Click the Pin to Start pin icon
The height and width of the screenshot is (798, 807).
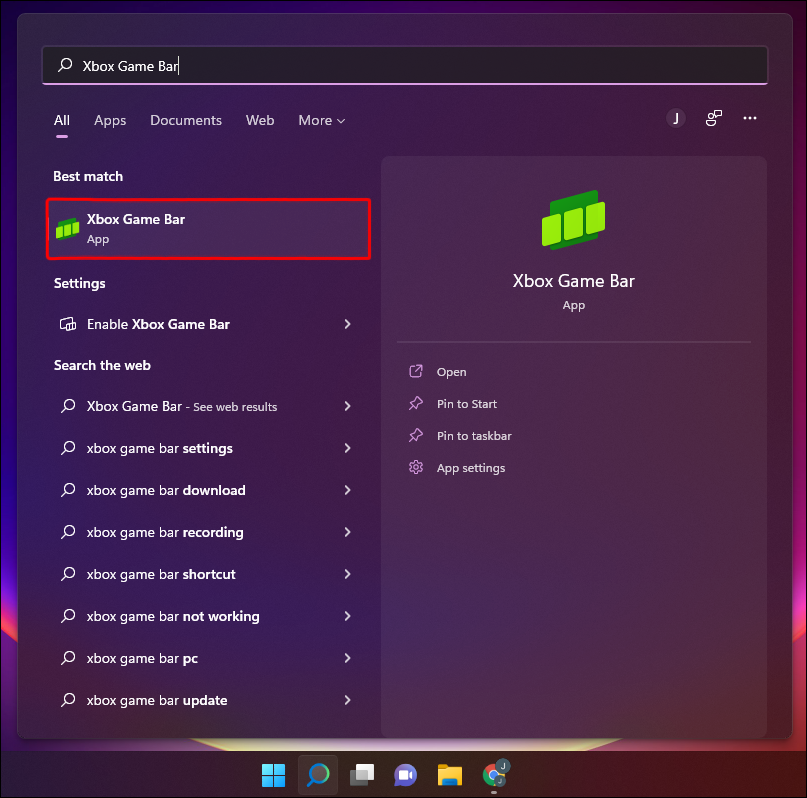tap(416, 403)
